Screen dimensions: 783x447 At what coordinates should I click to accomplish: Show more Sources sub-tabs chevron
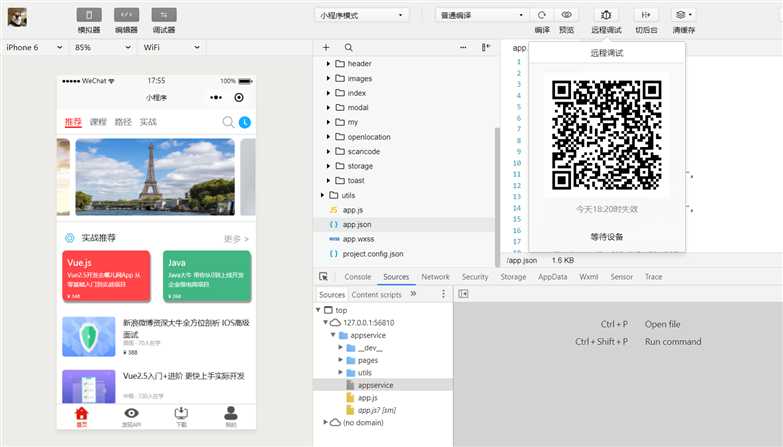point(413,294)
